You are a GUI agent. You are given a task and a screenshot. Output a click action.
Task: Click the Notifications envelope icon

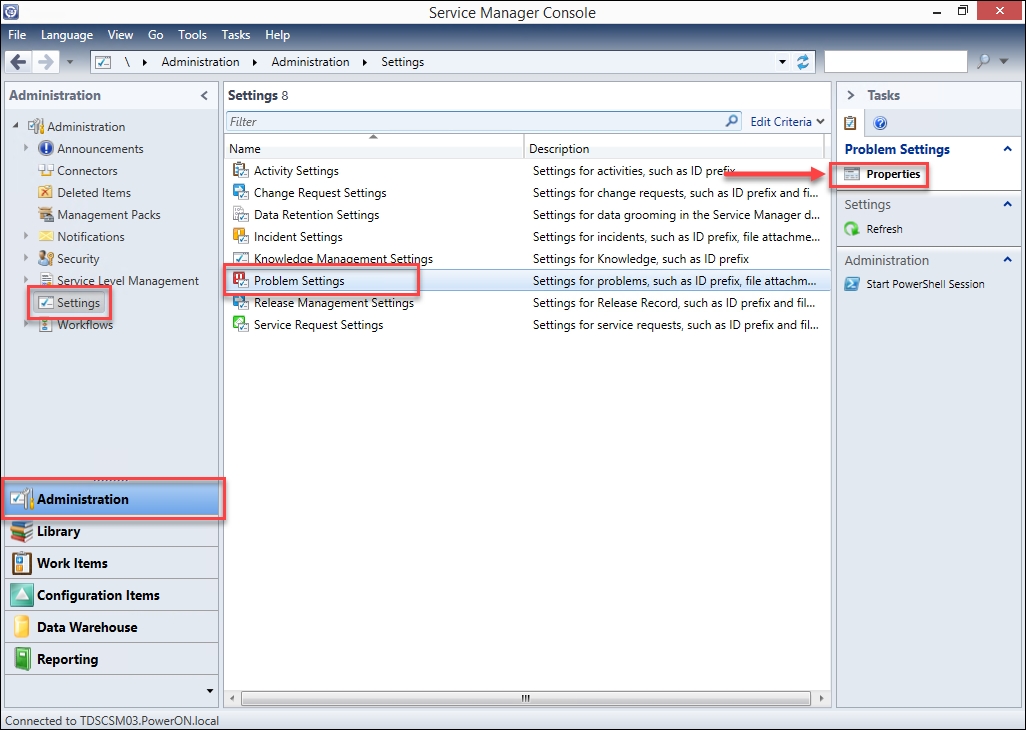point(46,236)
